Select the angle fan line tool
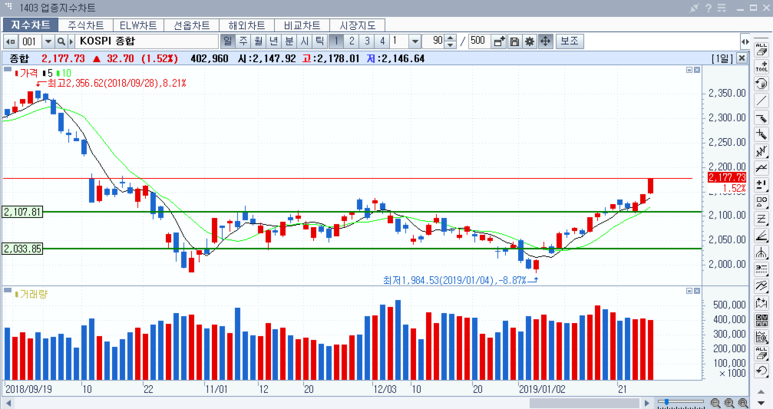The height and width of the screenshot is (409, 773). pyautogui.click(x=762, y=235)
